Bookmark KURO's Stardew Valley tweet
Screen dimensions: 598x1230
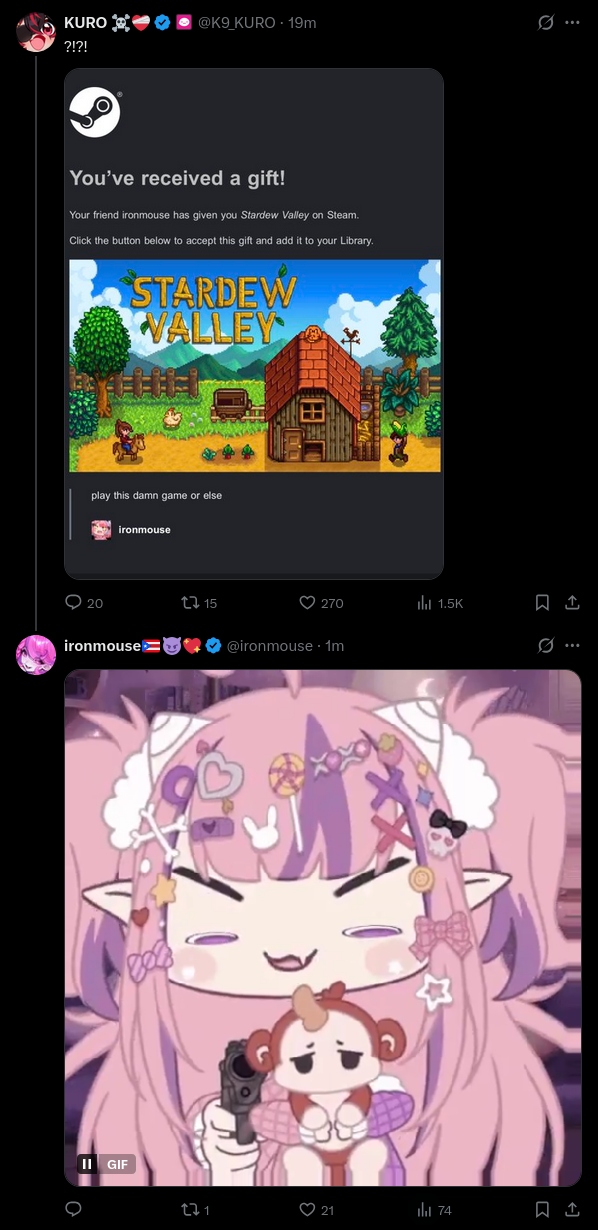[x=542, y=603]
